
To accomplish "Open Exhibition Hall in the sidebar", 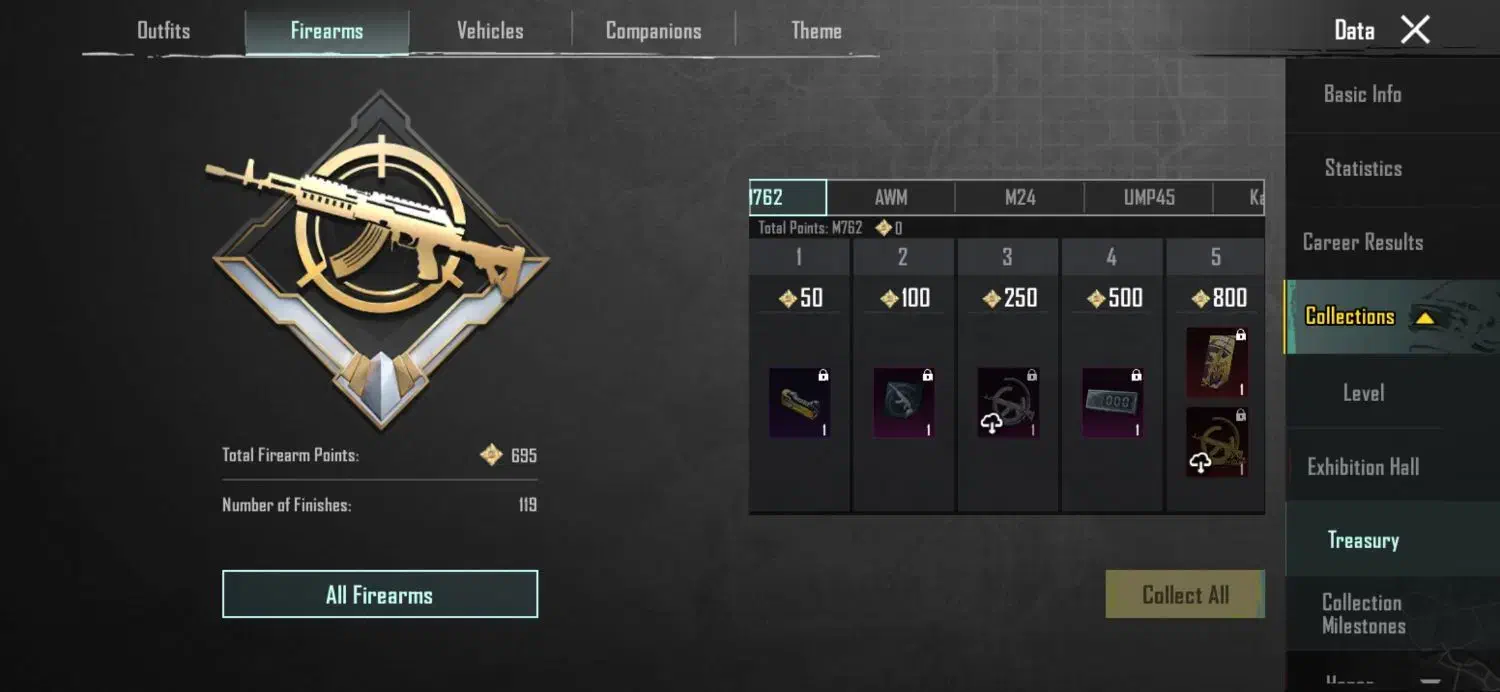I will point(1363,466).
